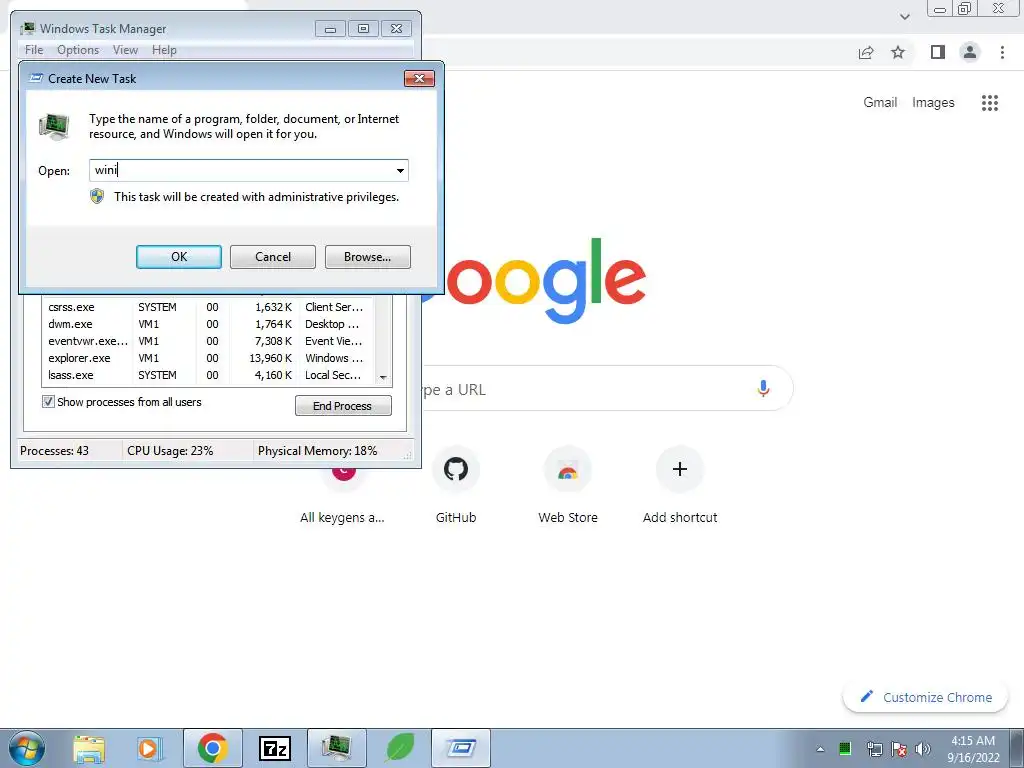This screenshot has height=768, width=1024.
Task: Cancel the Create New Task dialog
Action: [x=273, y=257]
